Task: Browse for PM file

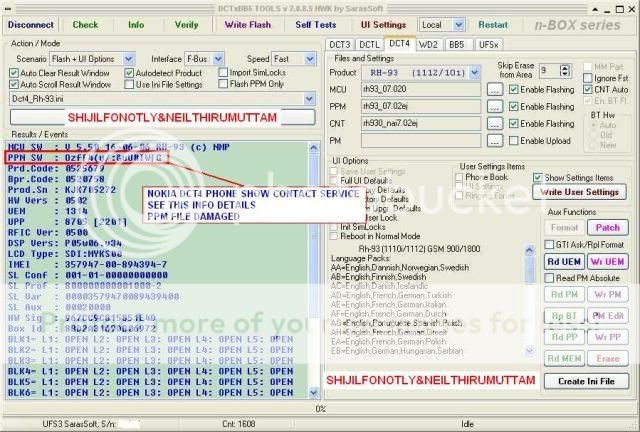Action: click(x=495, y=140)
